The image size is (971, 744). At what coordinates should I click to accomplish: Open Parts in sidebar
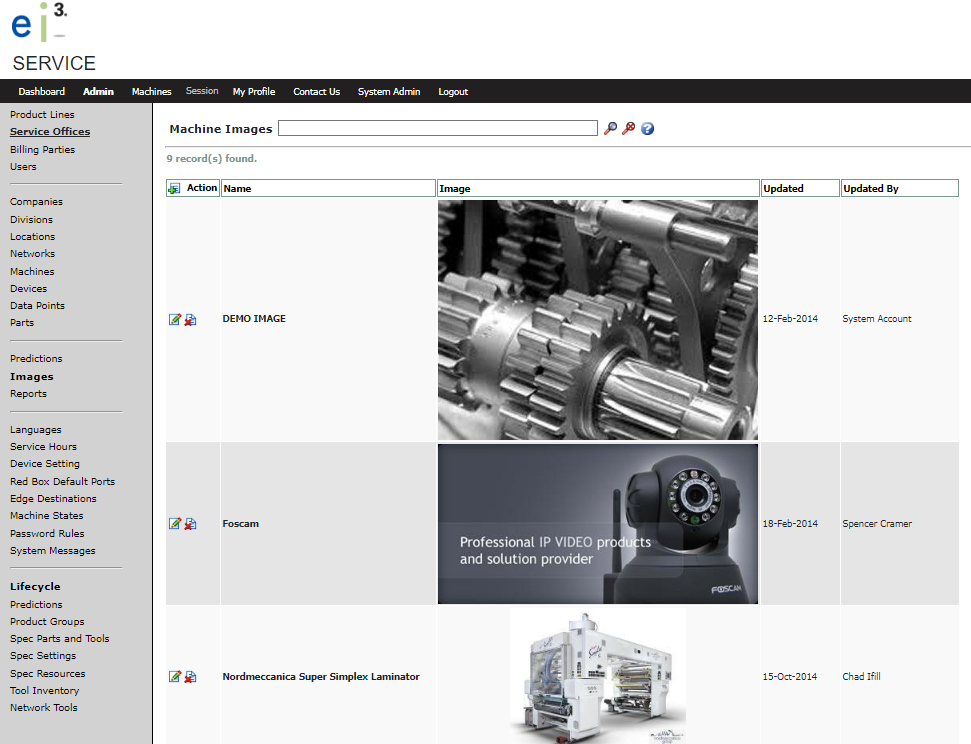(22, 323)
